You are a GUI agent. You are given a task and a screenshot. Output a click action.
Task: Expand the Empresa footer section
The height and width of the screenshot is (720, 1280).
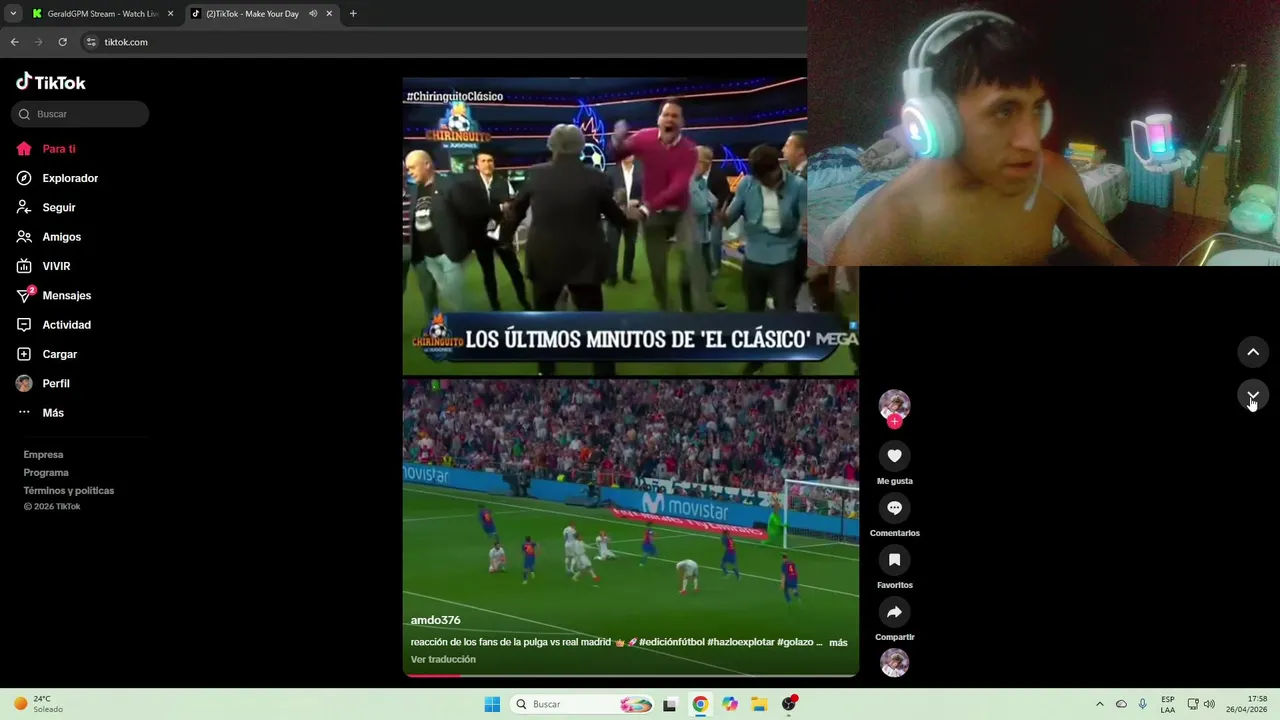coord(43,455)
